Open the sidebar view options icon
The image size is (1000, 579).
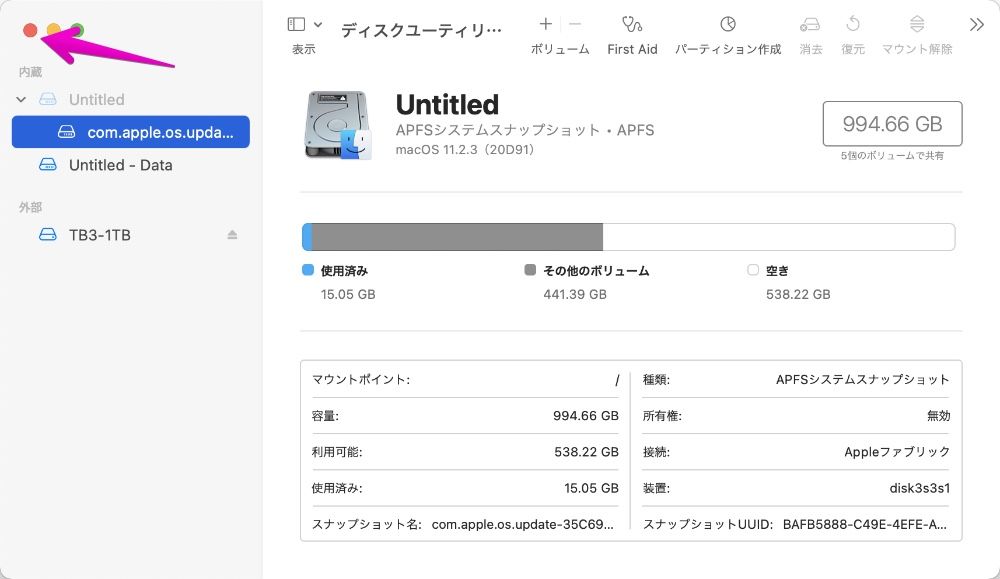(296, 24)
